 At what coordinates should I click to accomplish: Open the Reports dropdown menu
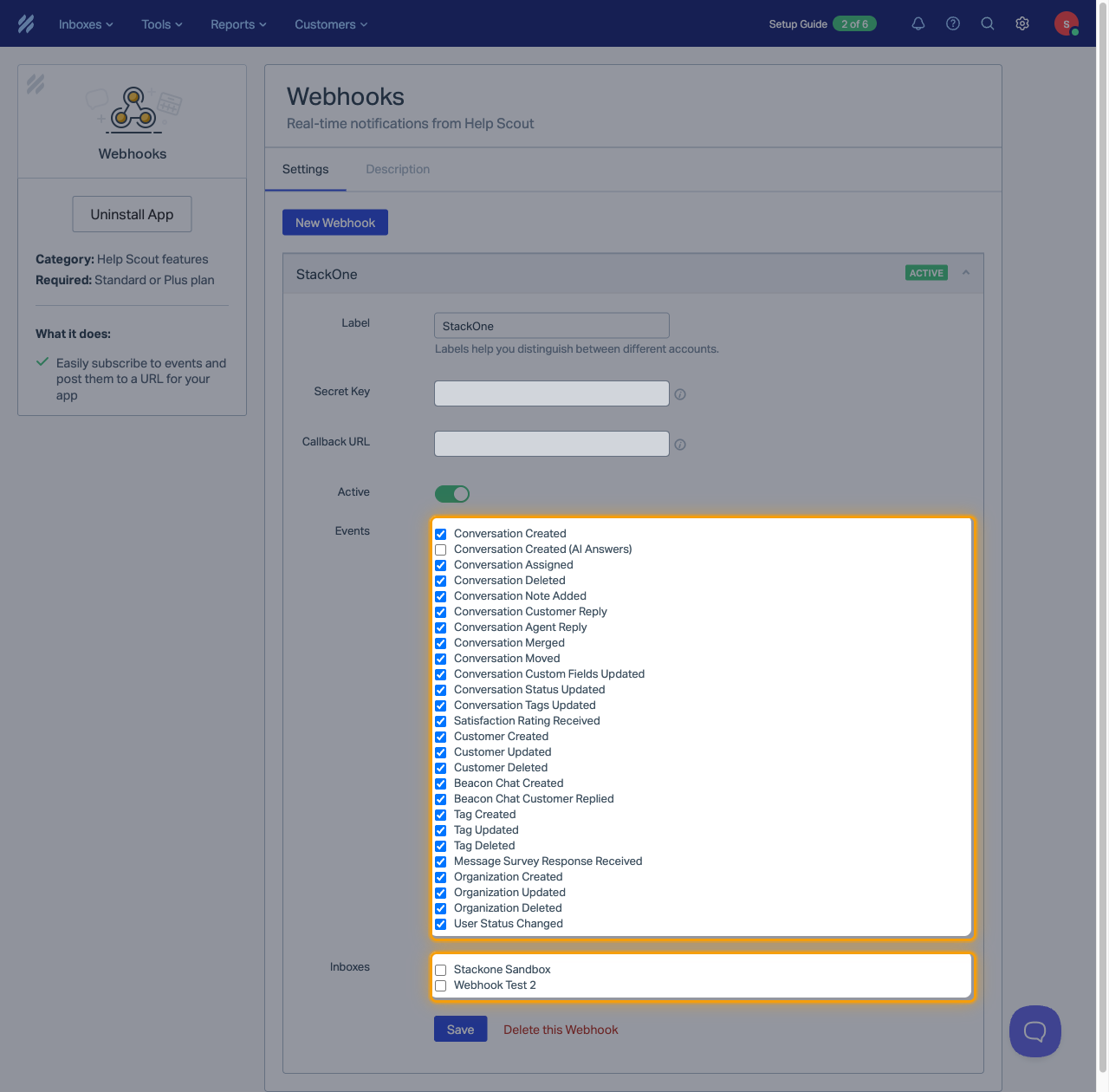coord(238,24)
